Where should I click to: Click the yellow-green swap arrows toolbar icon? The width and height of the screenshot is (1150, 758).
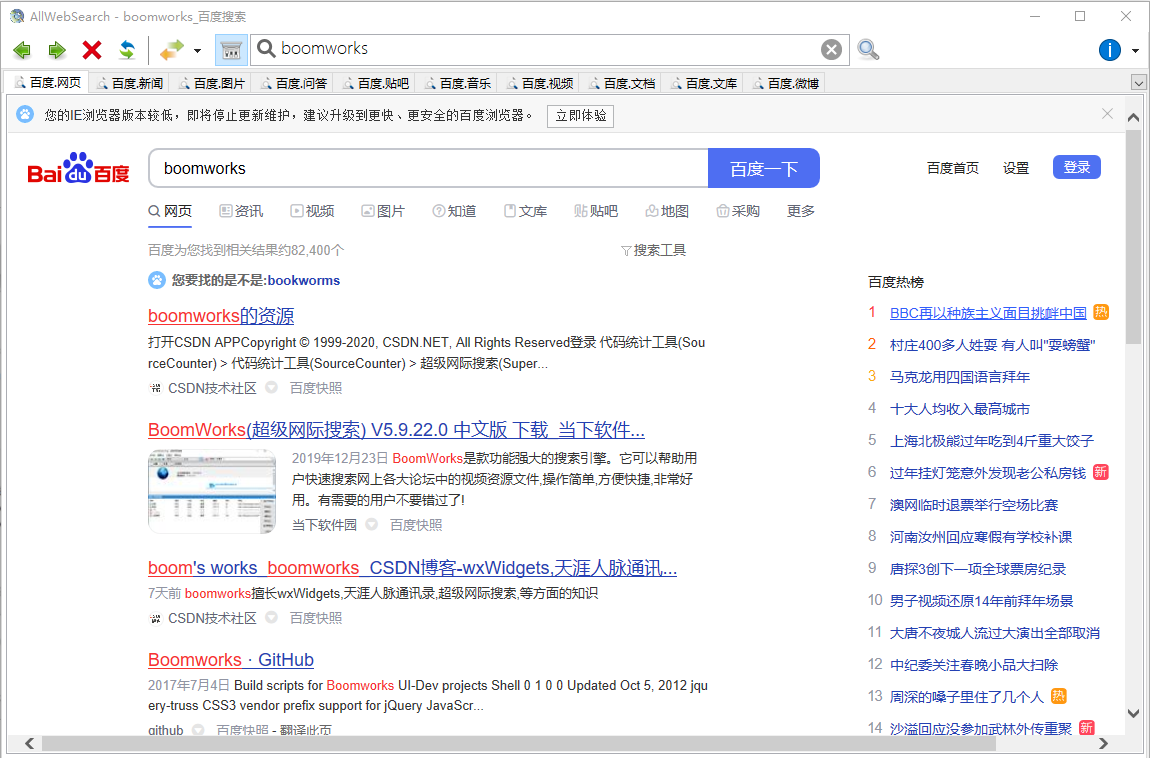(x=172, y=50)
